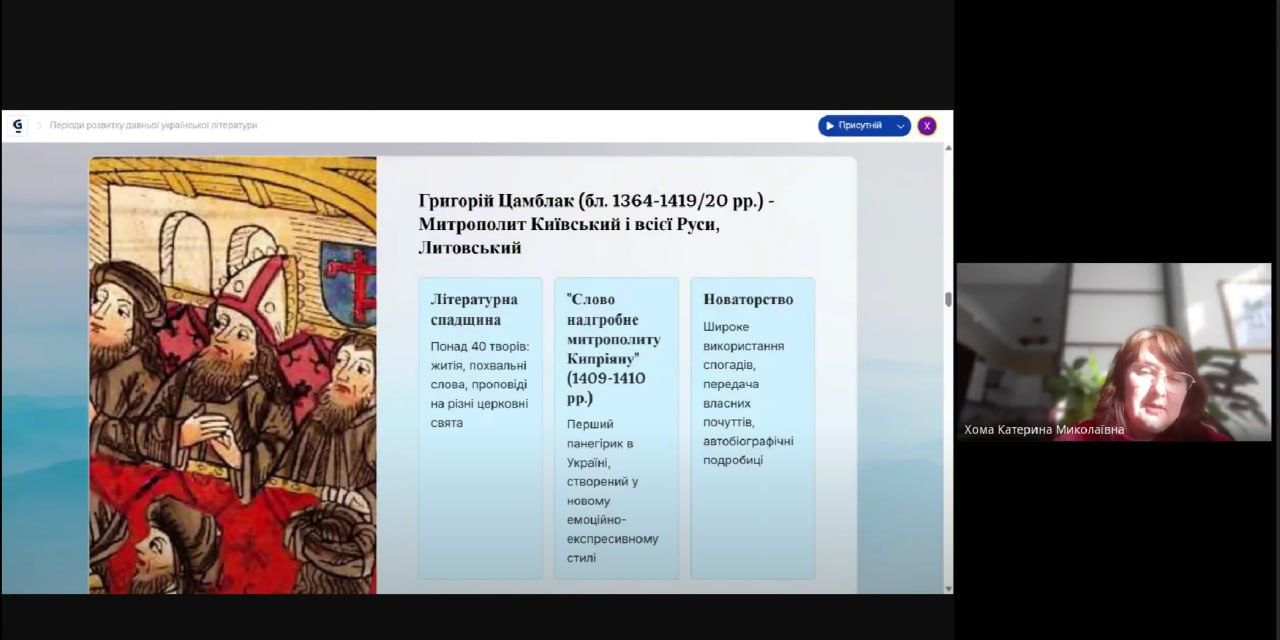Viewport: 1280px width, 640px height.
Task: Select the medieval illustration on the slide
Action: 232,375
